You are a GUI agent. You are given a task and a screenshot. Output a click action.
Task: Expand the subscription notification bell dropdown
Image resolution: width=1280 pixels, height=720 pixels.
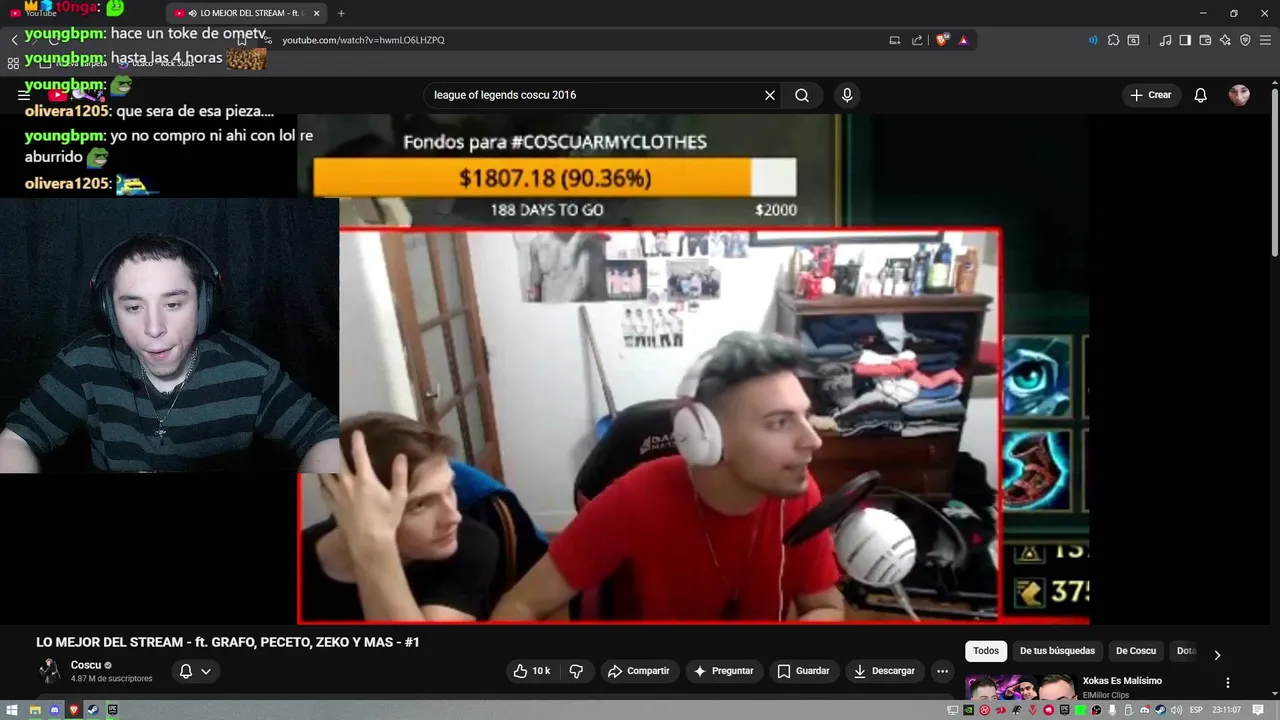[195, 671]
